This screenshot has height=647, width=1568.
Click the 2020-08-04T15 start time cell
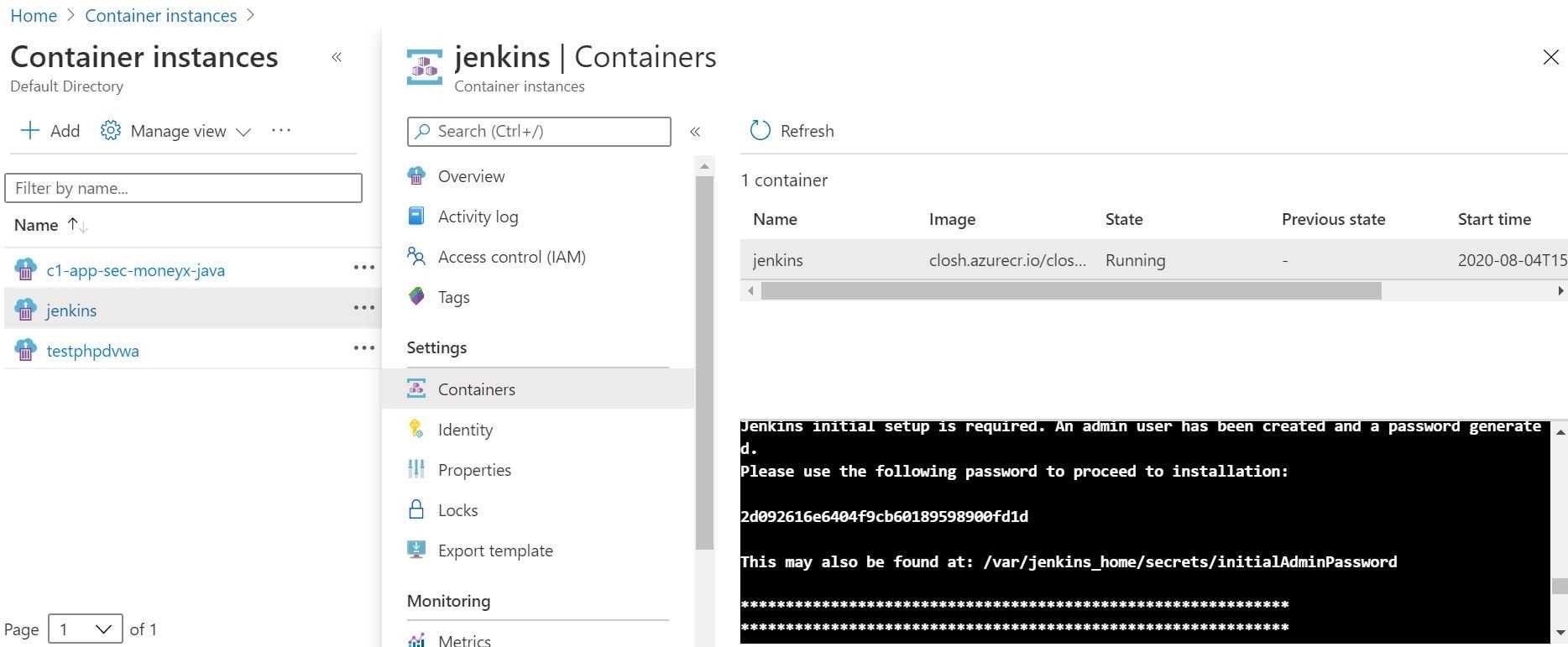pyautogui.click(x=1513, y=260)
